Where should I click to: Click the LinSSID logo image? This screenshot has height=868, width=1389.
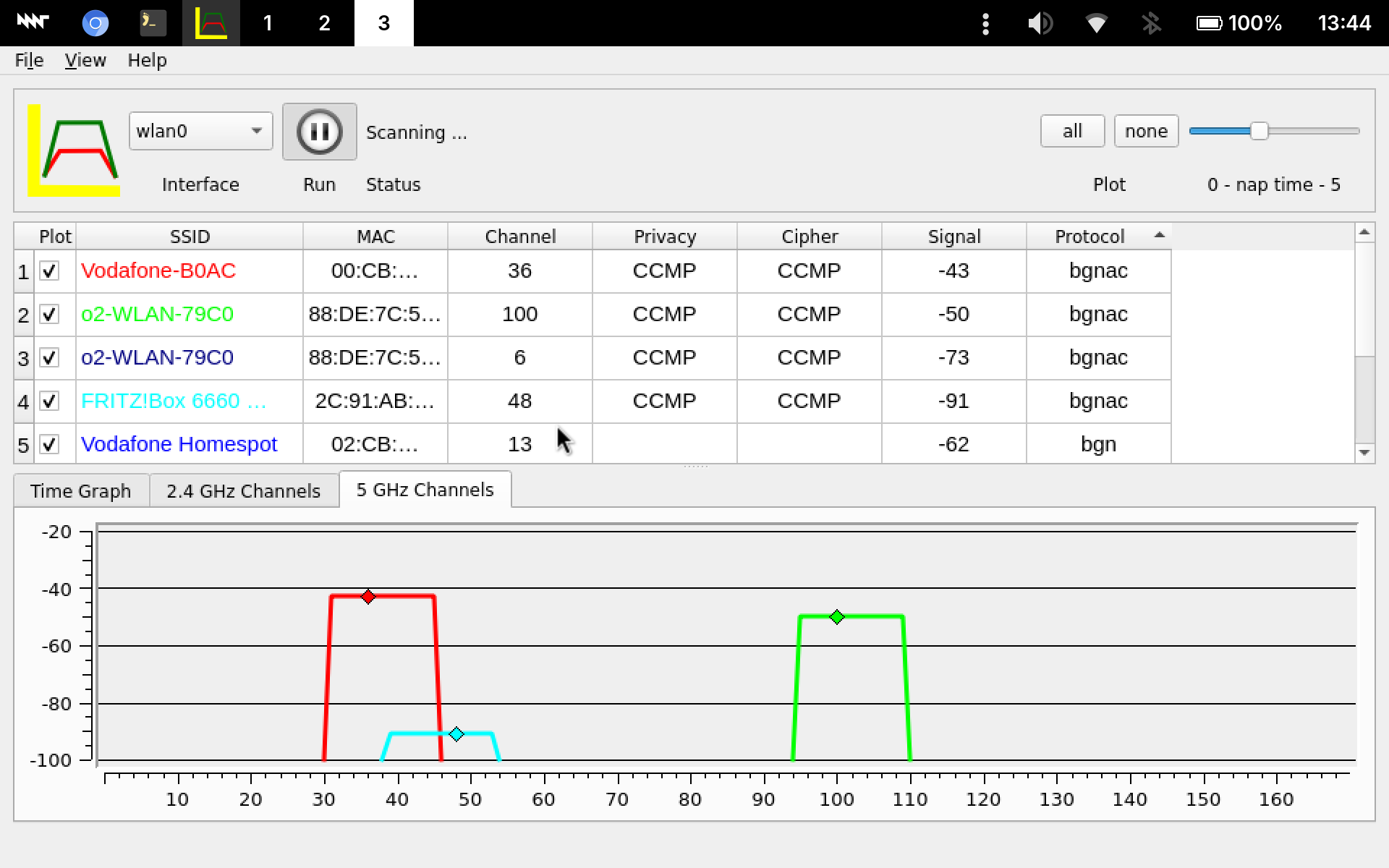point(74,150)
